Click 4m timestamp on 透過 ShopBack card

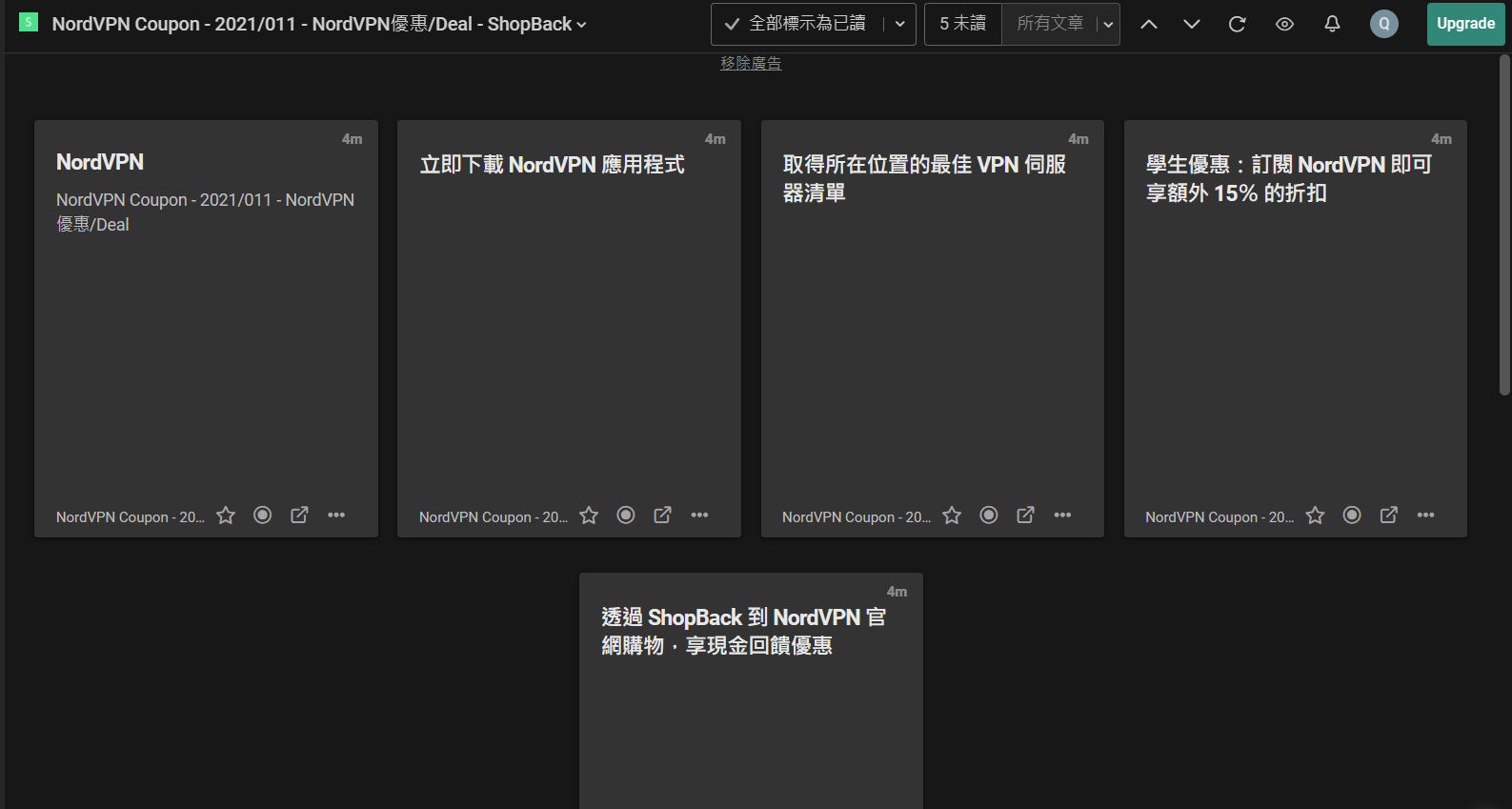pyautogui.click(x=897, y=592)
